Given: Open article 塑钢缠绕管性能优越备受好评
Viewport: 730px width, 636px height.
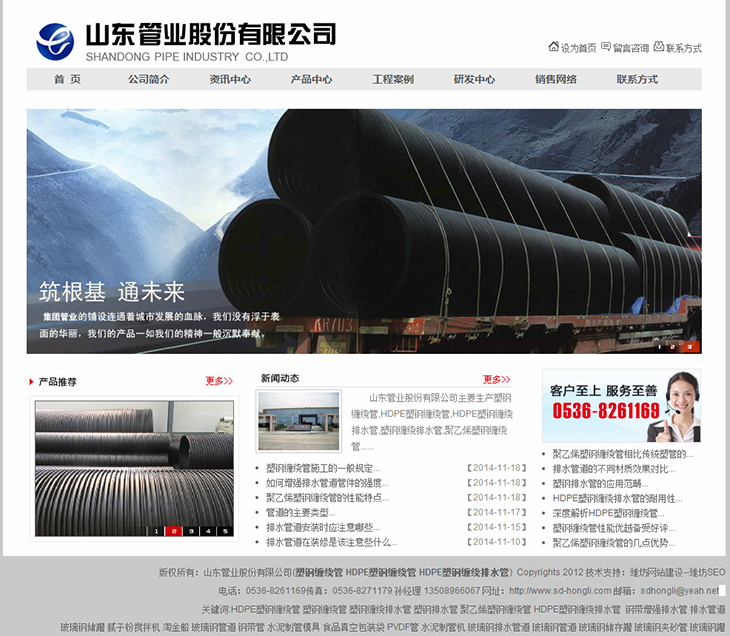Looking at the screenshot, I should pos(614,528).
